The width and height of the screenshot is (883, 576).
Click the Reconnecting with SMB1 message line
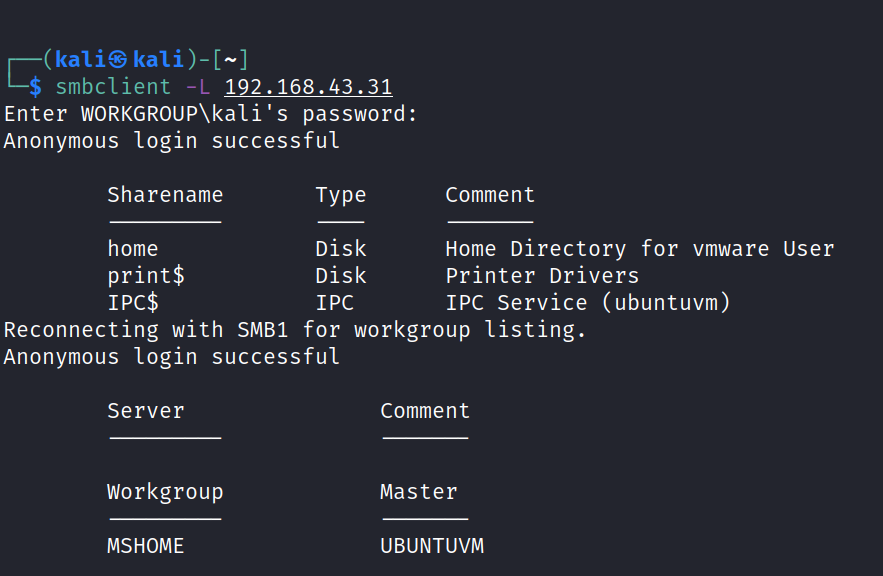click(x=295, y=330)
